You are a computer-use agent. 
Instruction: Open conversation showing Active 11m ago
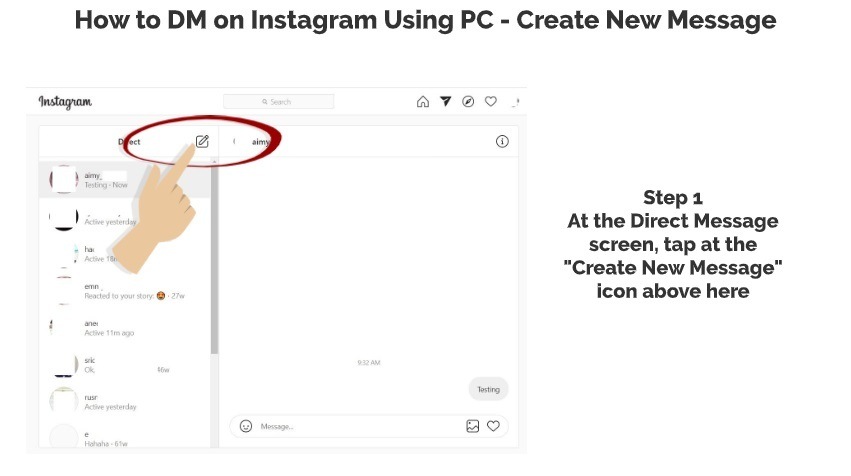point(125,328)
